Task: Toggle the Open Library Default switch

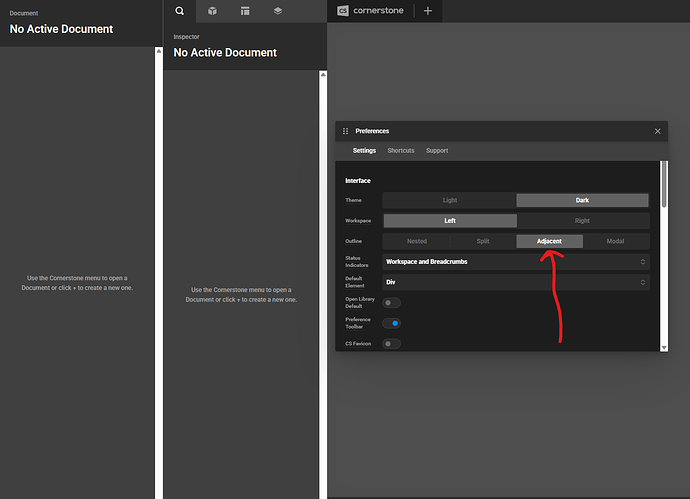Action: coord(391,302)
